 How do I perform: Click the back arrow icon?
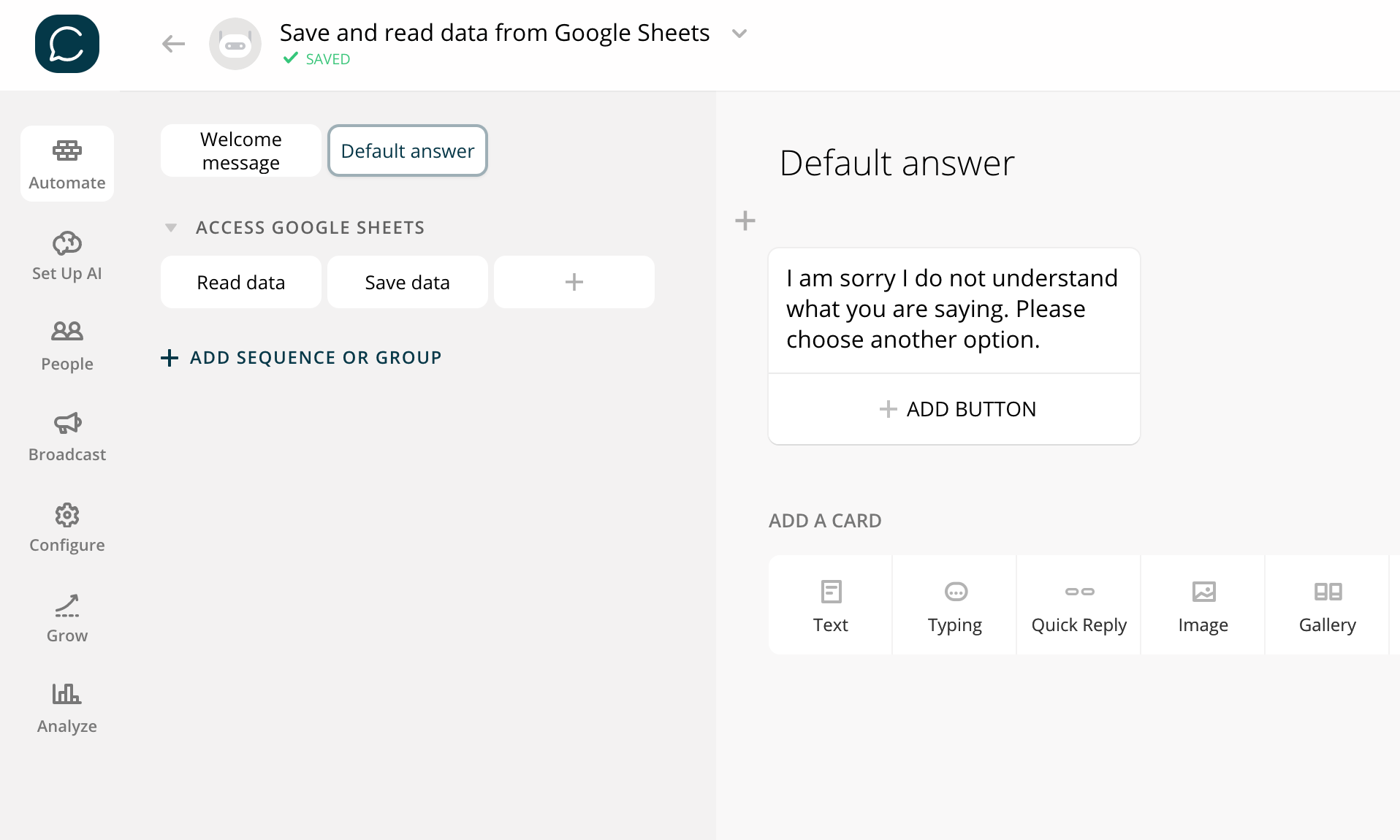pyautogui.click(x=173, y=44)
